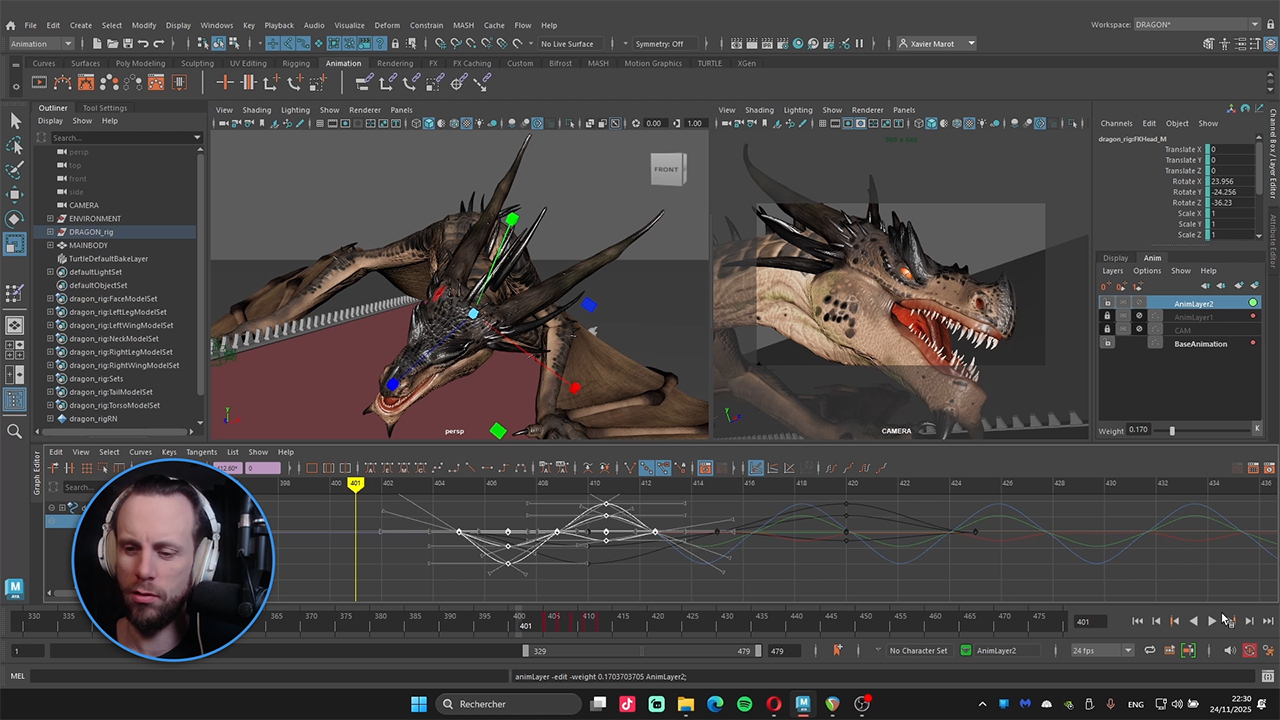Unlock the AnimLayer1 layer

pyautogui.click(x=1107, y=316)
